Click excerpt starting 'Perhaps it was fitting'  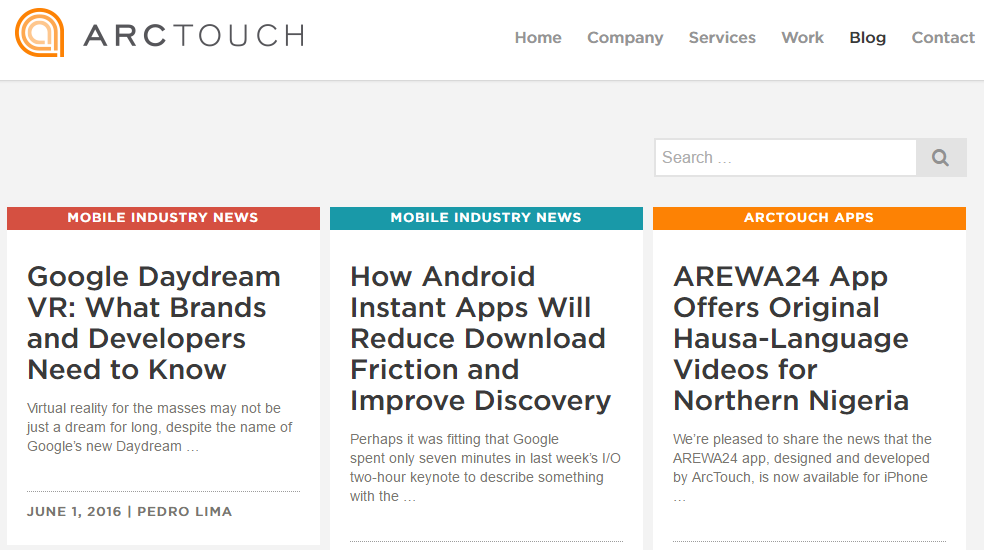pos(485,468)
